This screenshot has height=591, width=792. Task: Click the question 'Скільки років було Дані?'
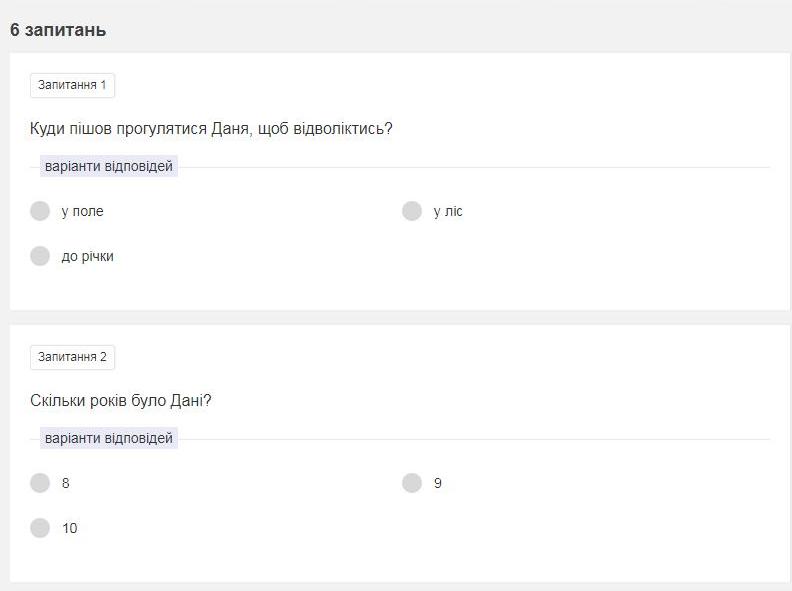(x=121, y=401)
